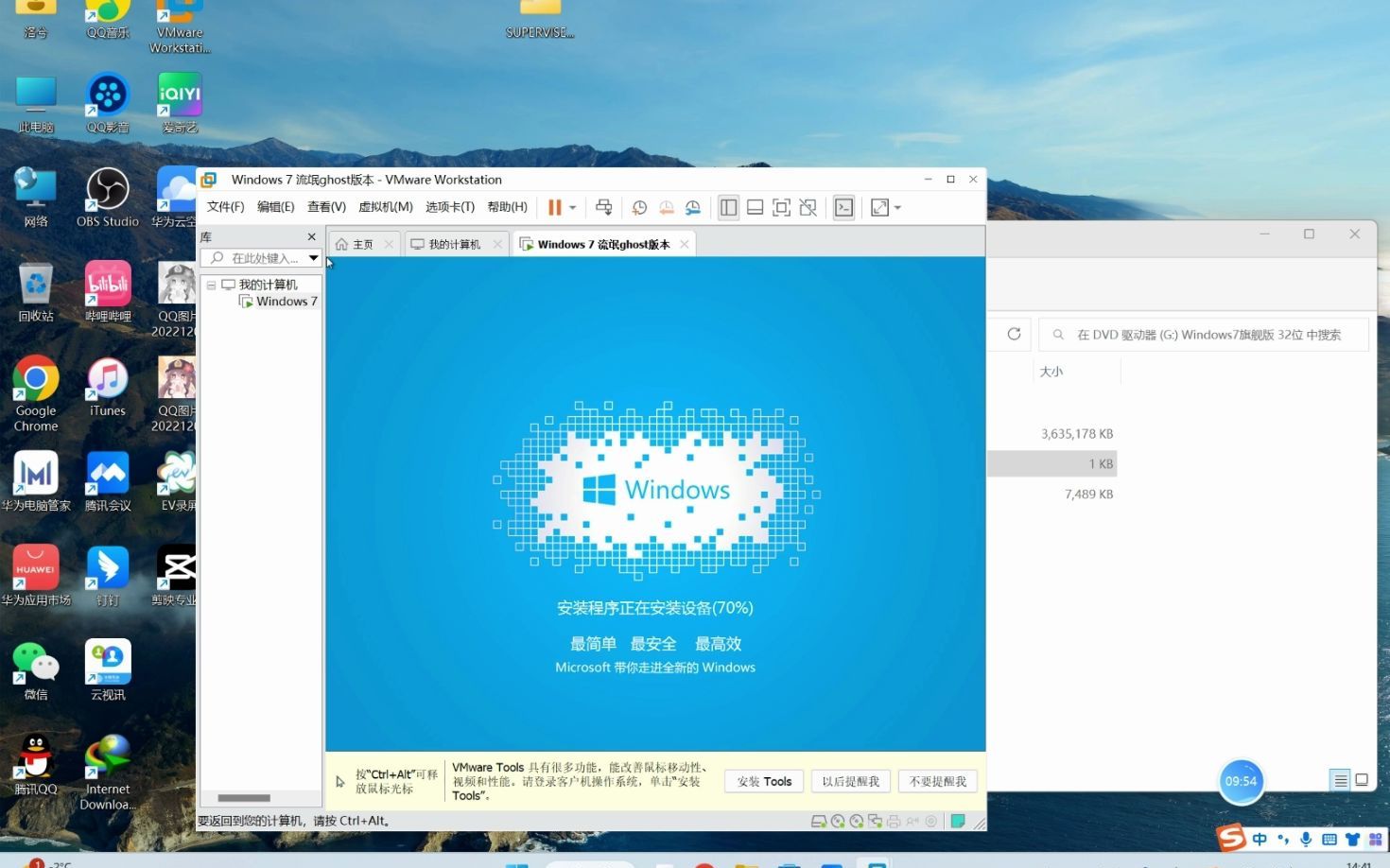This screenshot has height=868, width=1390.
Task: Click the 安装 Tools button
Action: (x=764, y=781)
